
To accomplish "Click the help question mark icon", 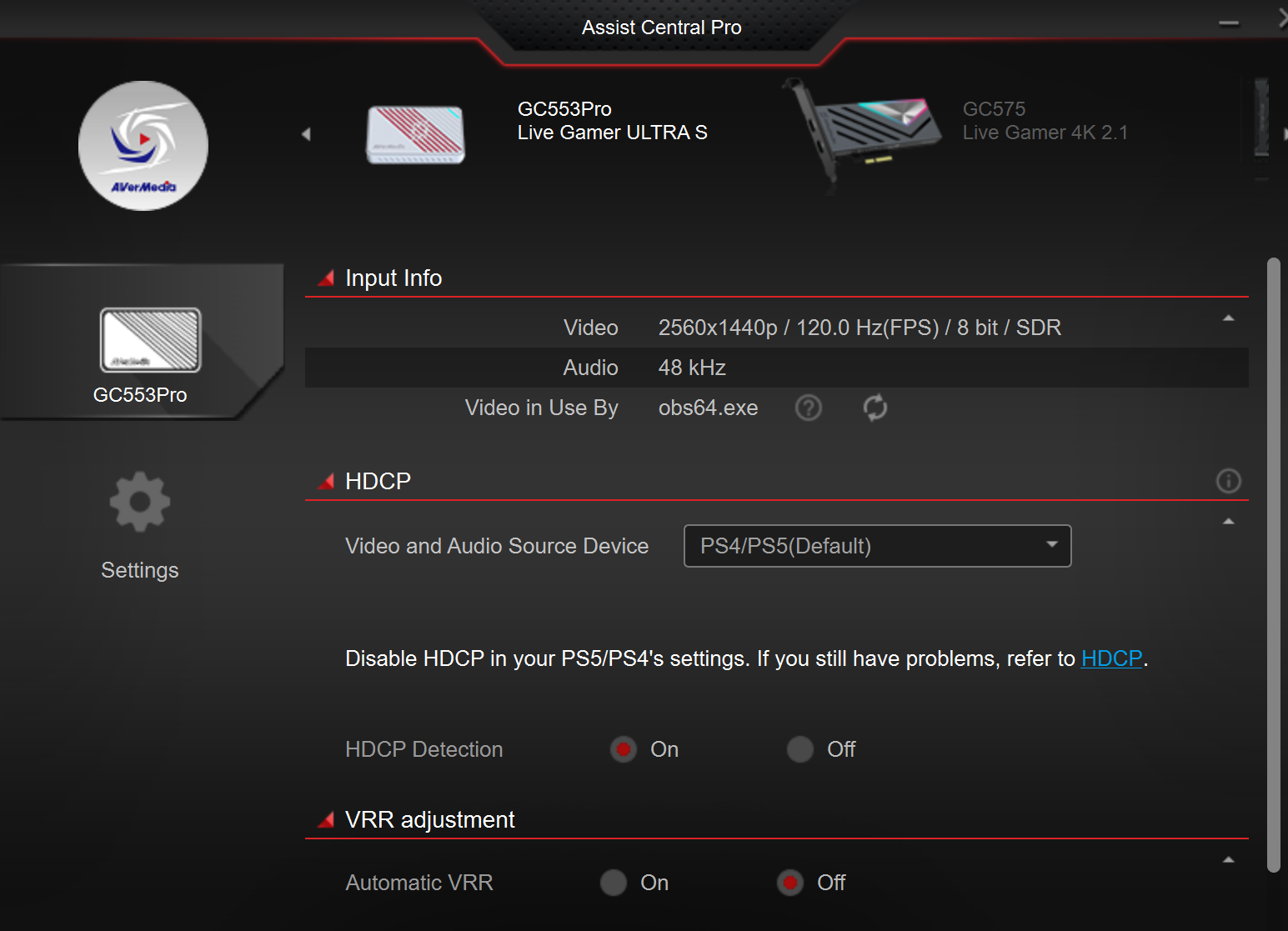I will (x=808, y=408).
